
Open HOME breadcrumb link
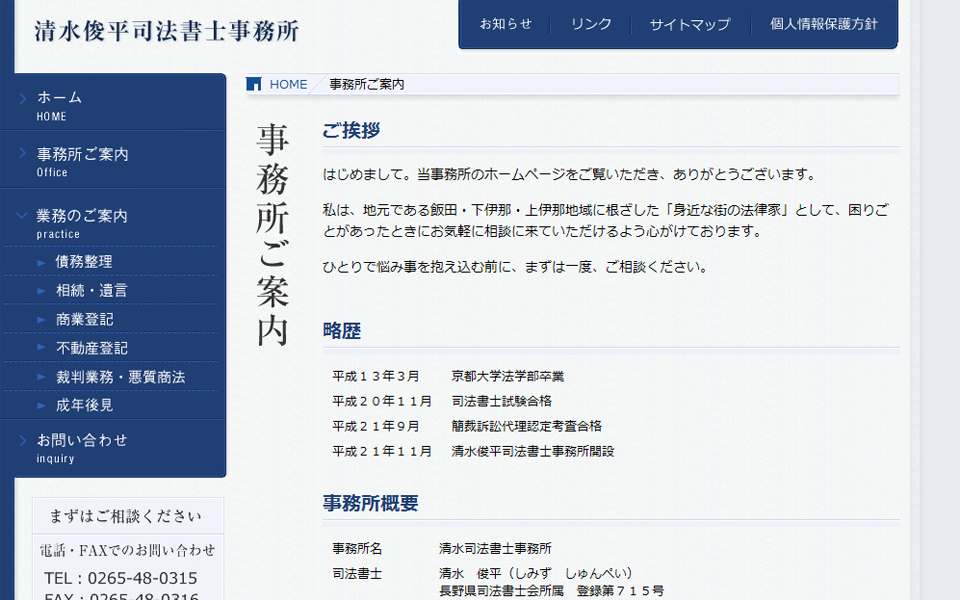288,84
